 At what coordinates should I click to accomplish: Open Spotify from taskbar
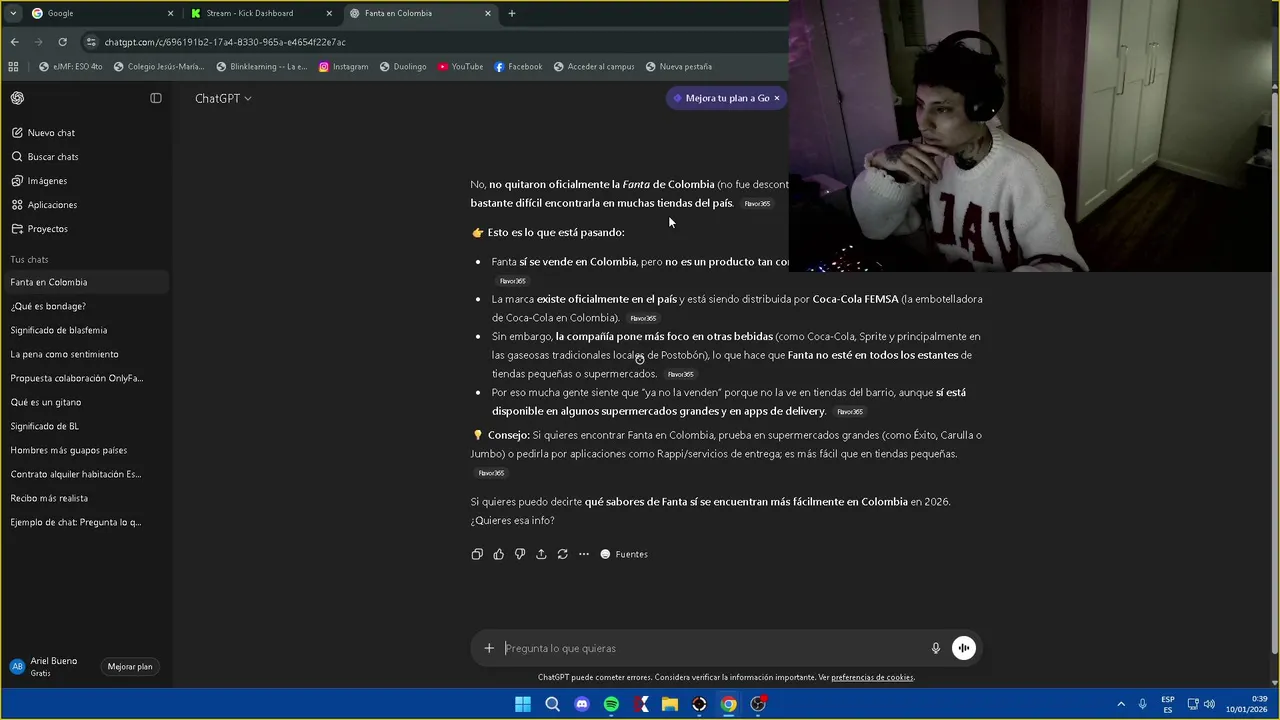coord(611,704)
